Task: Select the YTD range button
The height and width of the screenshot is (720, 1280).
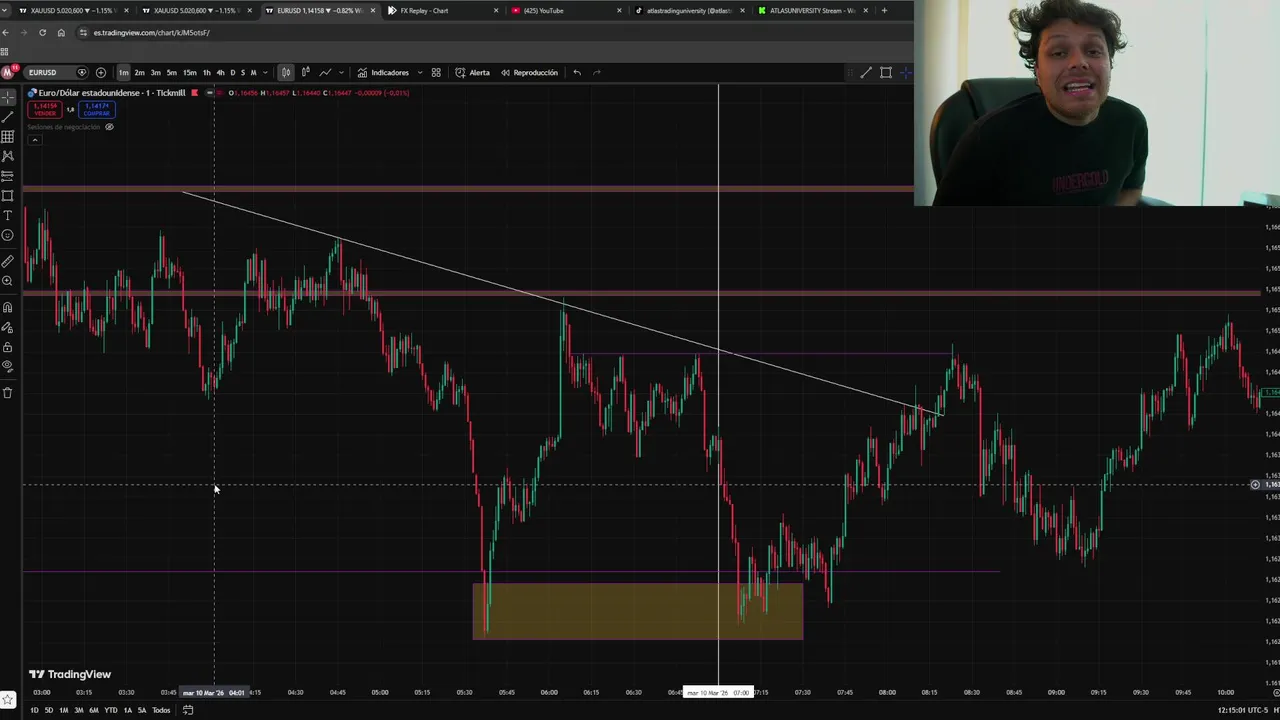Action: pyautogui.click(x=111, y=710)
